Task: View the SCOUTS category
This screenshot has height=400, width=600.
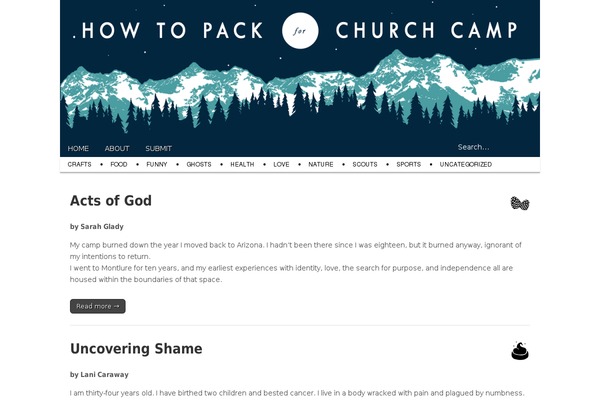Action: coord(365,164)
